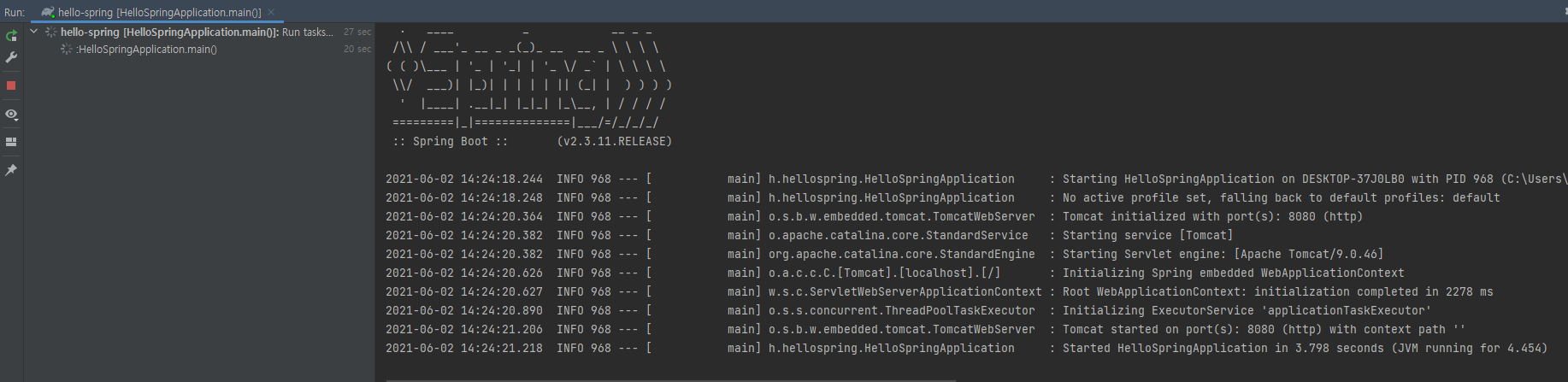Screen dimensions: 1568x382
Task: Open the wrench settings icon in Run toolbar
Action: click(11, 57)
